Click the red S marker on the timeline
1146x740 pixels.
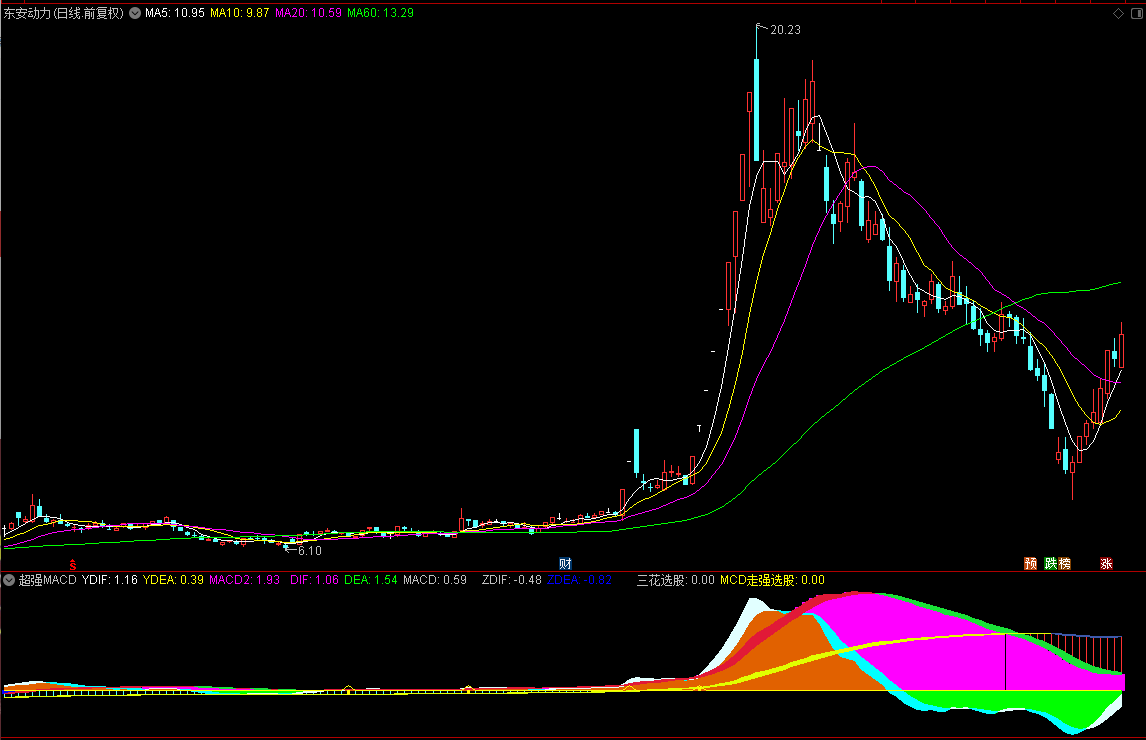[72, 565]
